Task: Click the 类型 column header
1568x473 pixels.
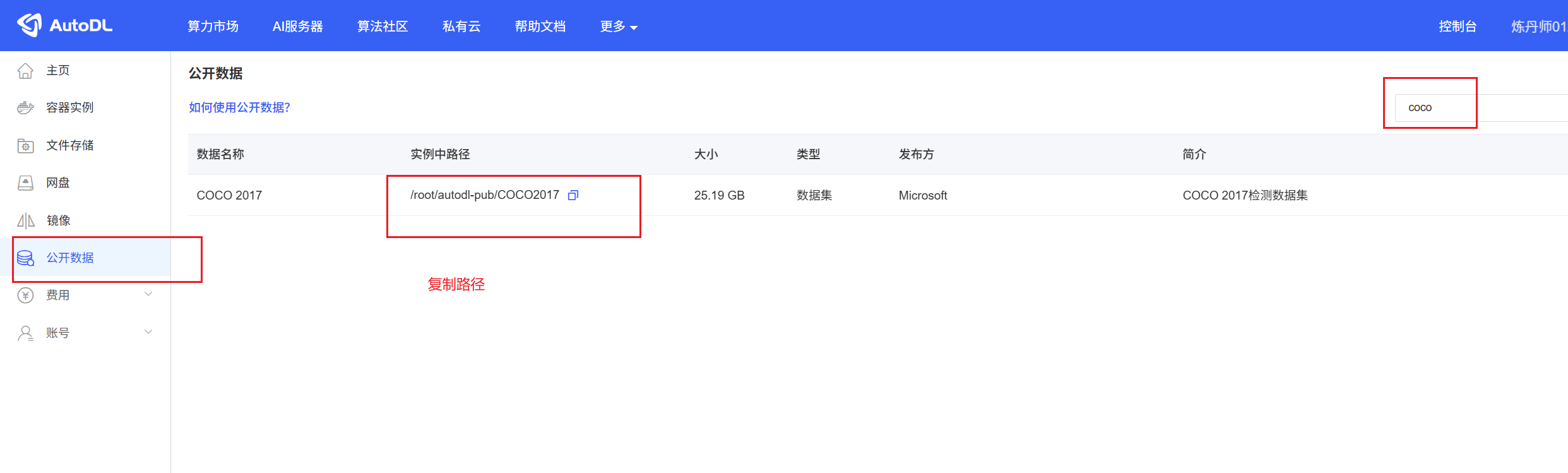Action: point(809,154)
